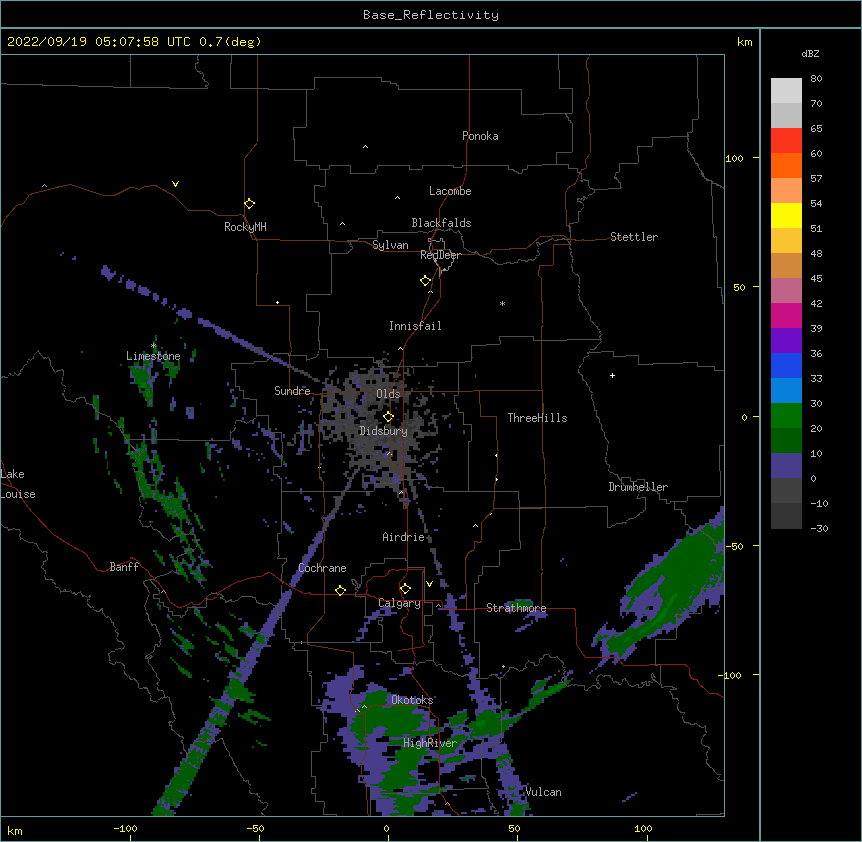Image resolution: width=862 pixels, height=842 pixels.
Task: Click white asterisk marker east of Innisfail
Action: pos(502,303)
